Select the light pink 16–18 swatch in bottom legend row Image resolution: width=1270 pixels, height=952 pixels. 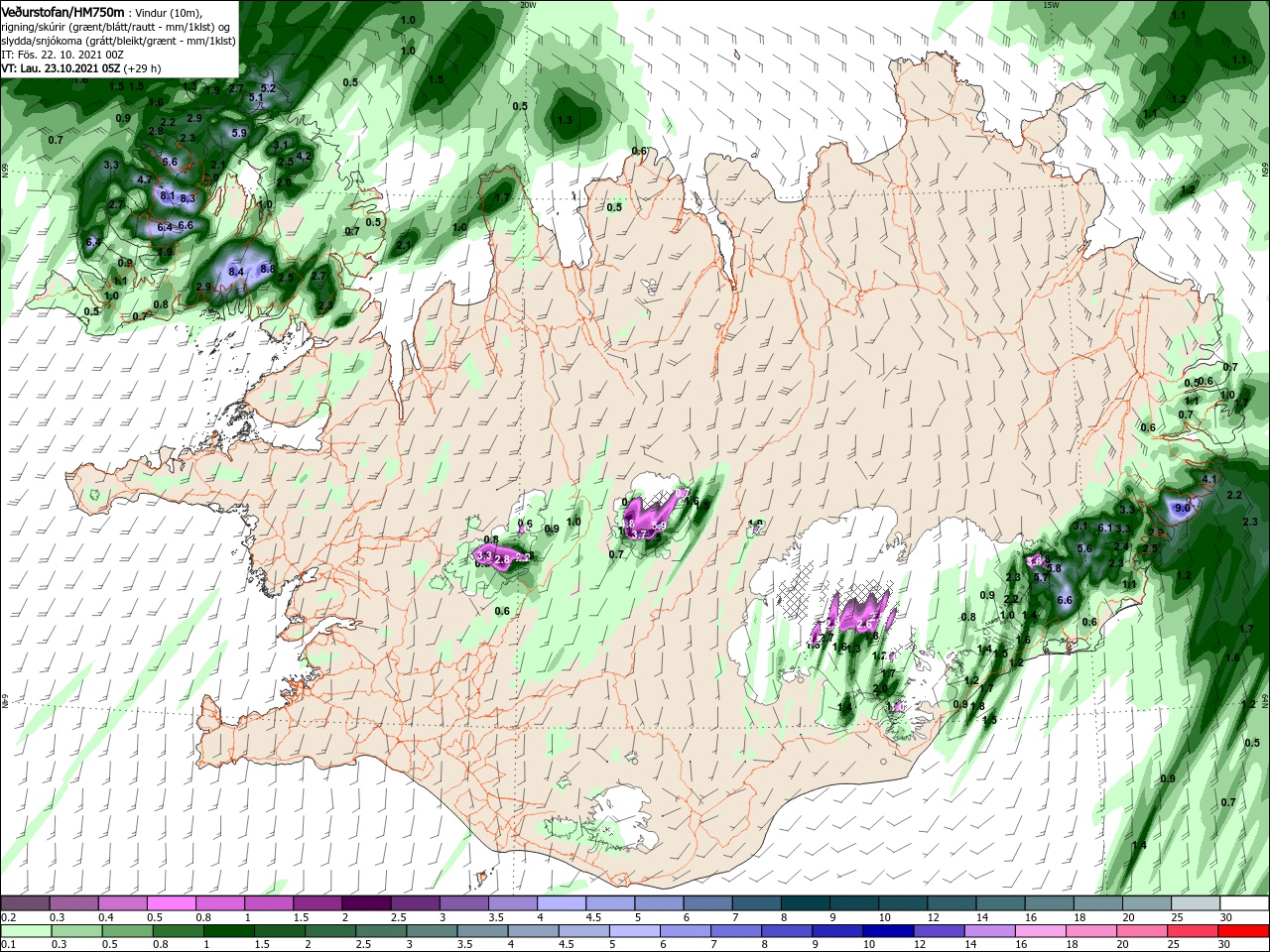coord(1039,932)
